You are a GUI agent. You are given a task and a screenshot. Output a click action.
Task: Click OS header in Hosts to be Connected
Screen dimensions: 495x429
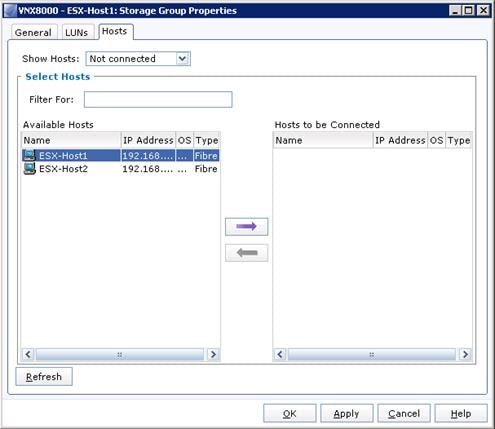coord(436,140)
